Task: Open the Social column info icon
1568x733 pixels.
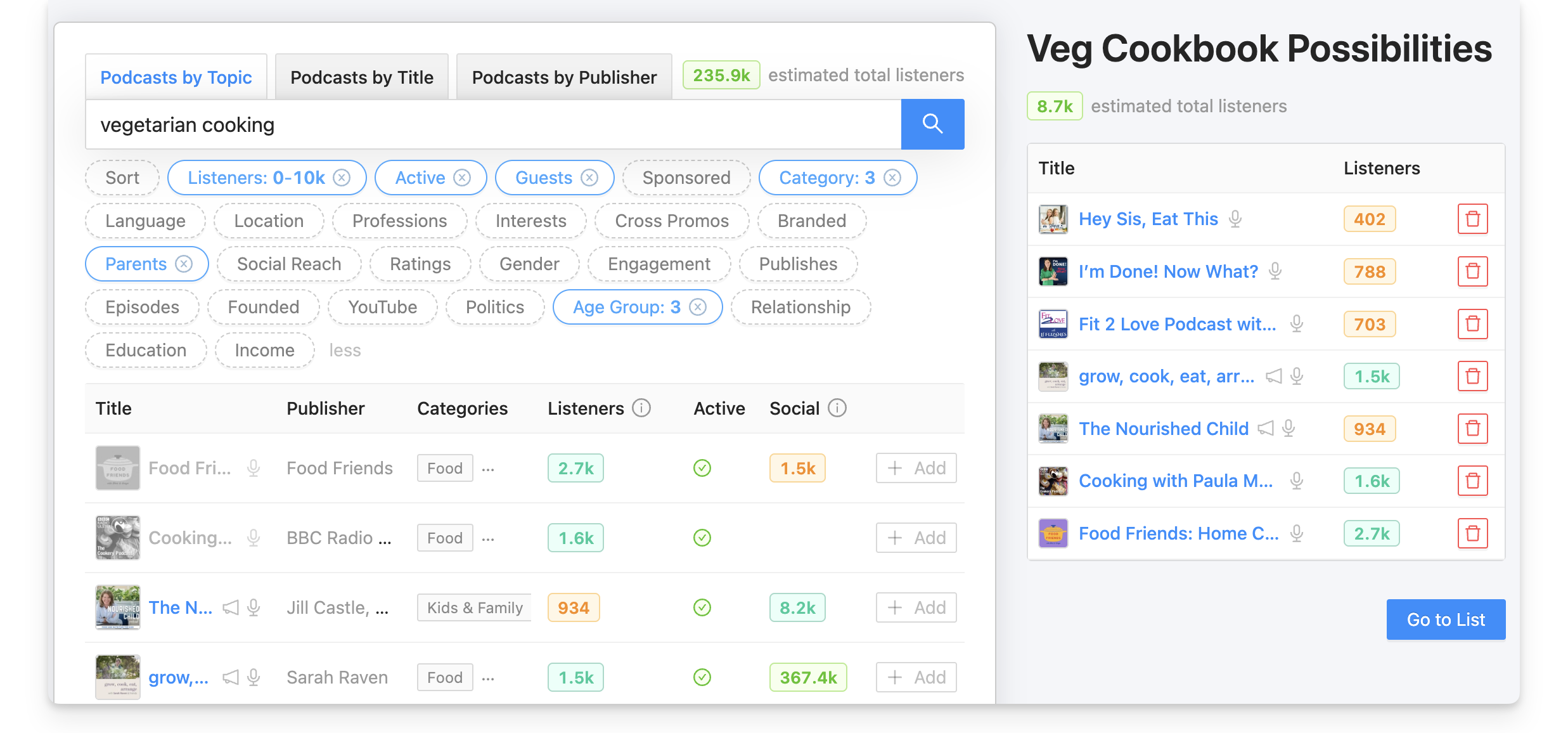Action: click(838, 408)
